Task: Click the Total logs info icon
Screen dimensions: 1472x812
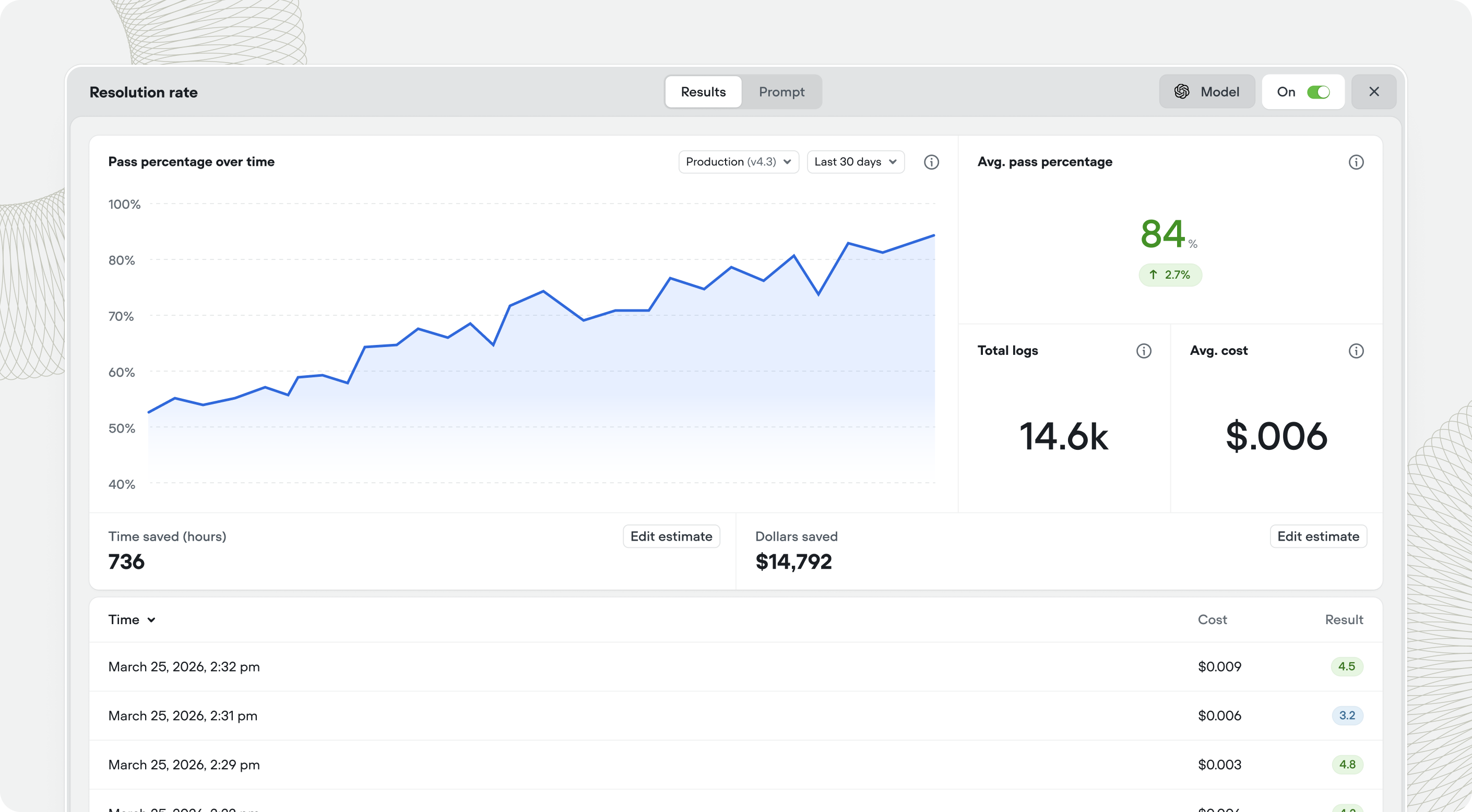Action: pos(1144,351)
